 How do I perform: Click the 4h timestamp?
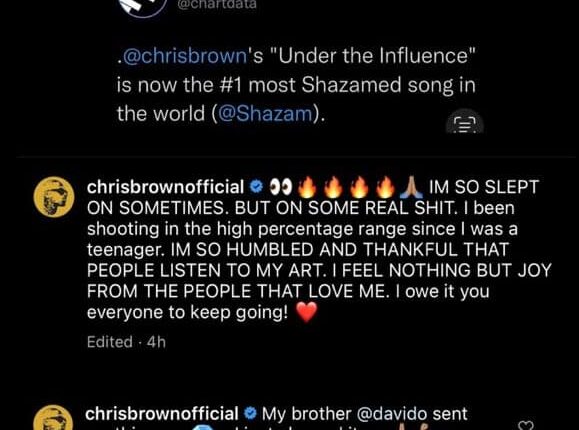point(156,342)
